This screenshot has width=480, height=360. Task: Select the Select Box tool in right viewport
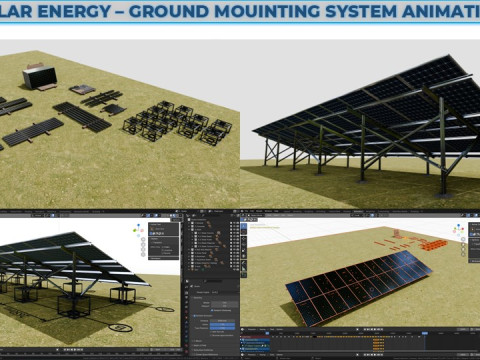click(244, 226)
